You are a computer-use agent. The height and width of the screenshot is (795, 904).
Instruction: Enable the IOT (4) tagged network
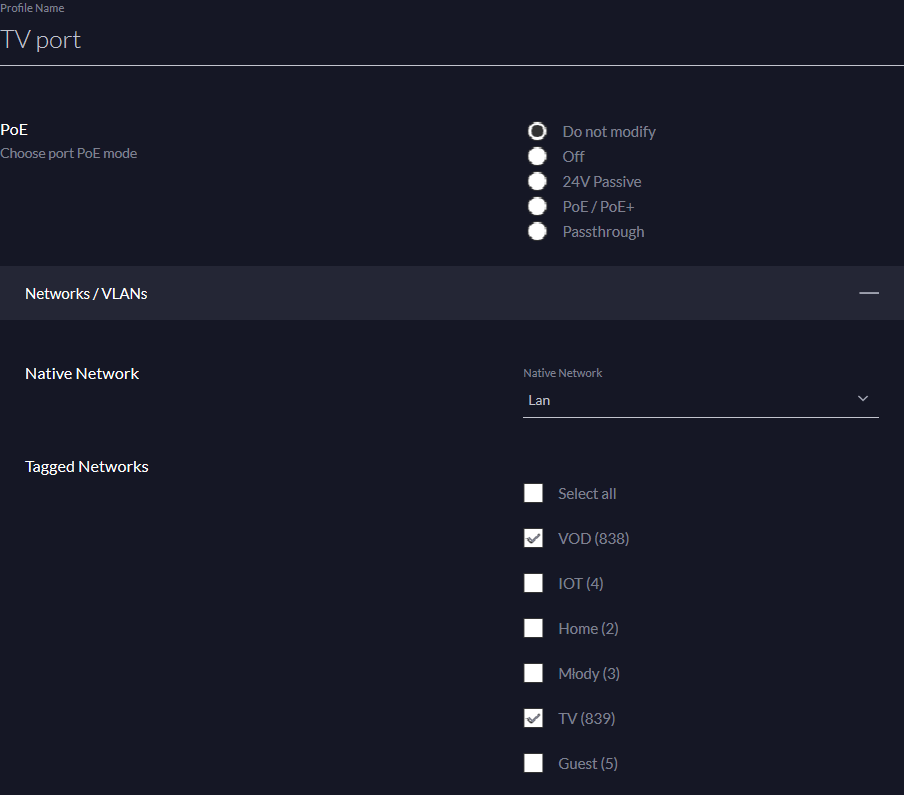point(533,583)
